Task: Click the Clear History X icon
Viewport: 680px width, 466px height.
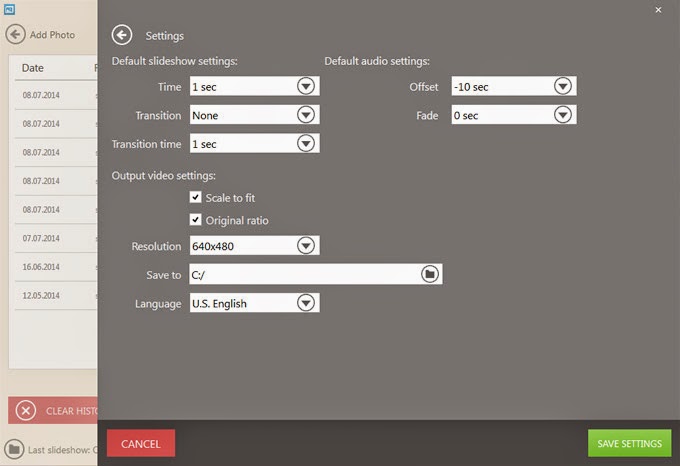Action: (26, 410)
